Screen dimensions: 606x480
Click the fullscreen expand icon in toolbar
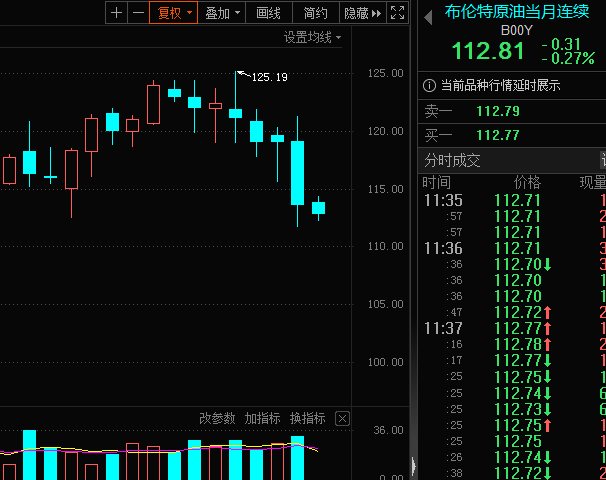click(x=398, y=13)
